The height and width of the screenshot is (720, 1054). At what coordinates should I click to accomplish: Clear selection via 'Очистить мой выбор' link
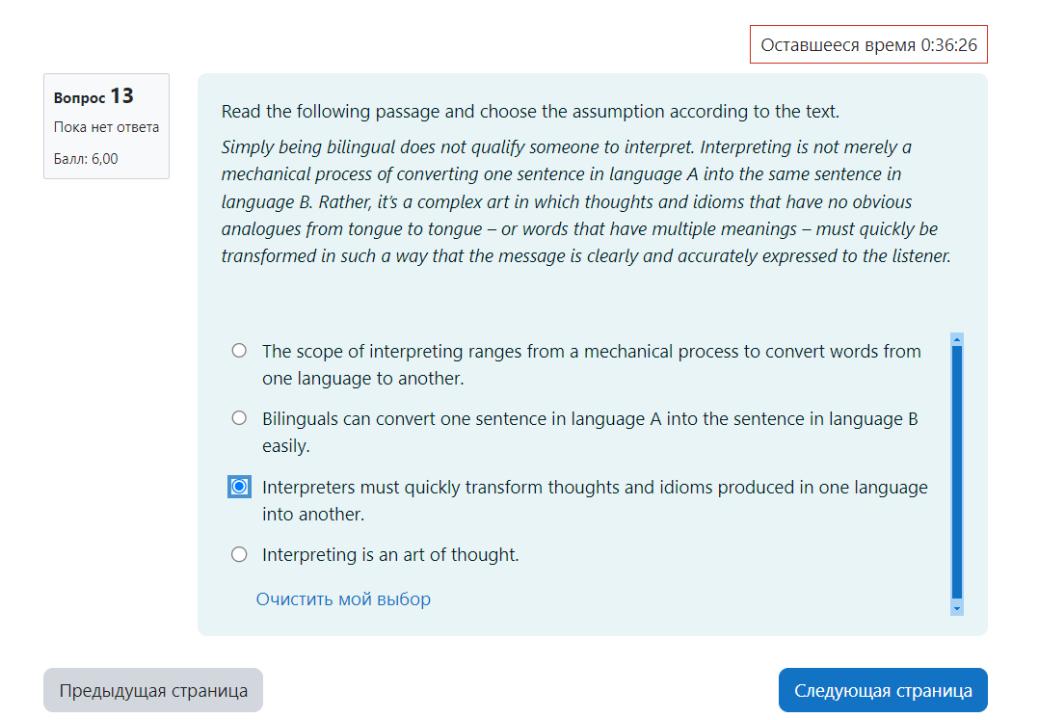click(343, 599)
